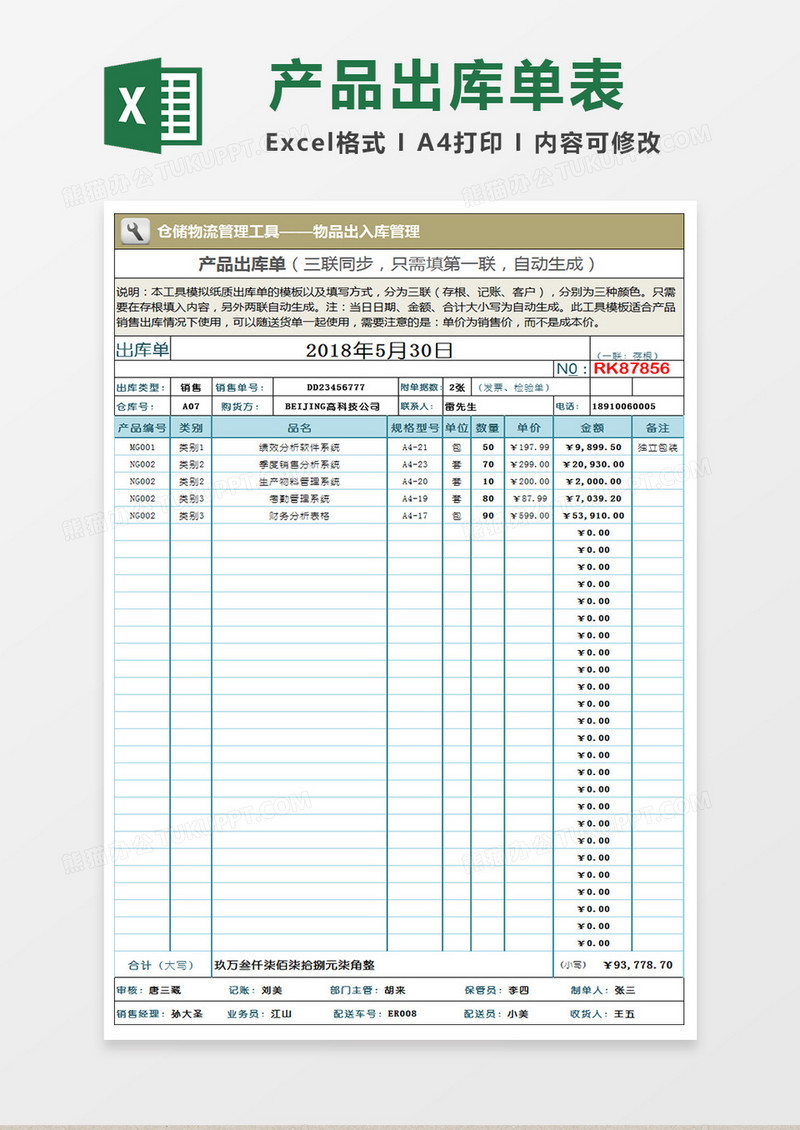Screen dimensions: 800x1130
Task: Click the buyer cell BEIJING高科技公司
Action: (x=332, y=406)
